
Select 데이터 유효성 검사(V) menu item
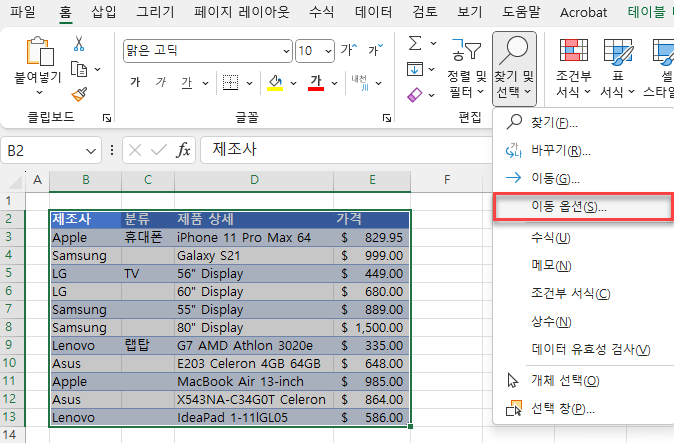pos(583,349)
